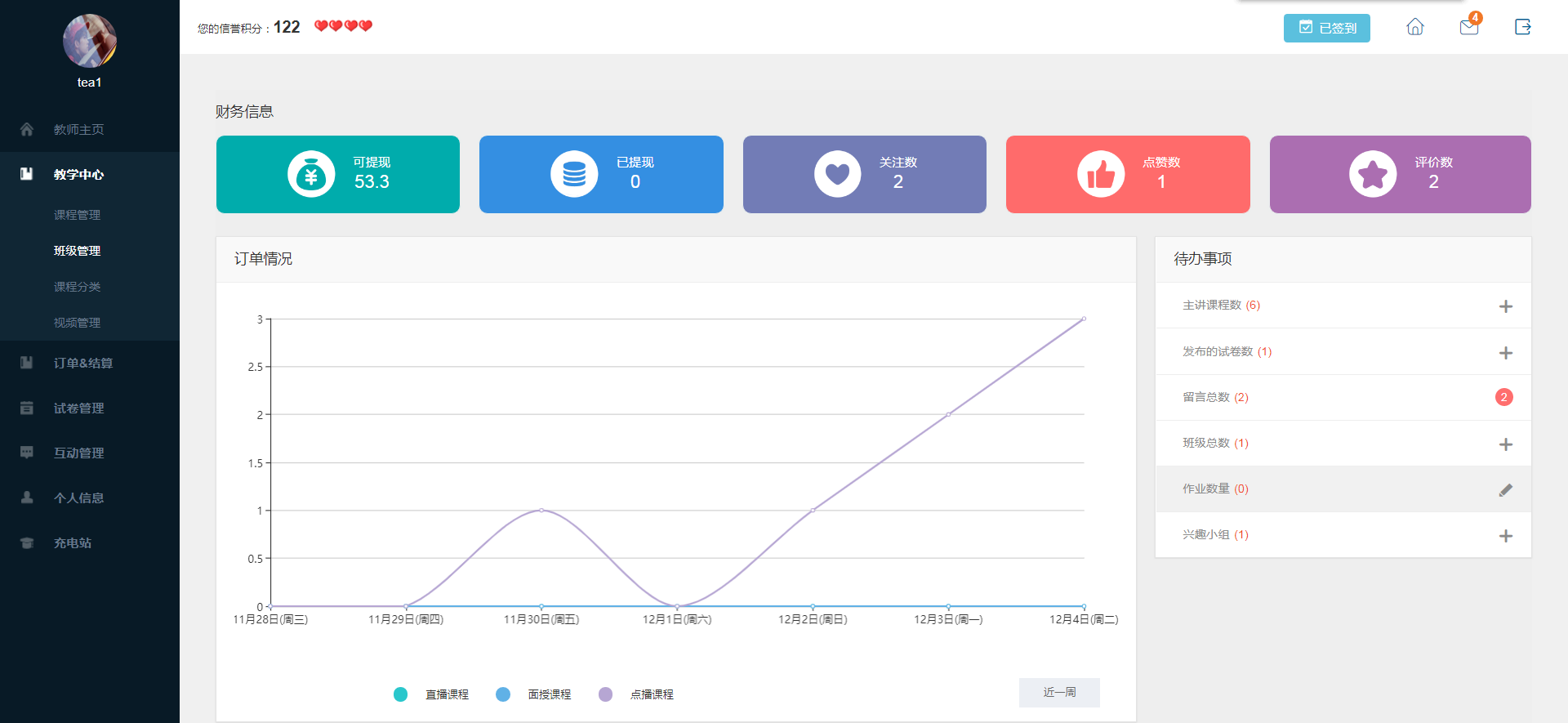
Task: Click the 已签到 check-in button
Action: [1327, 28]
